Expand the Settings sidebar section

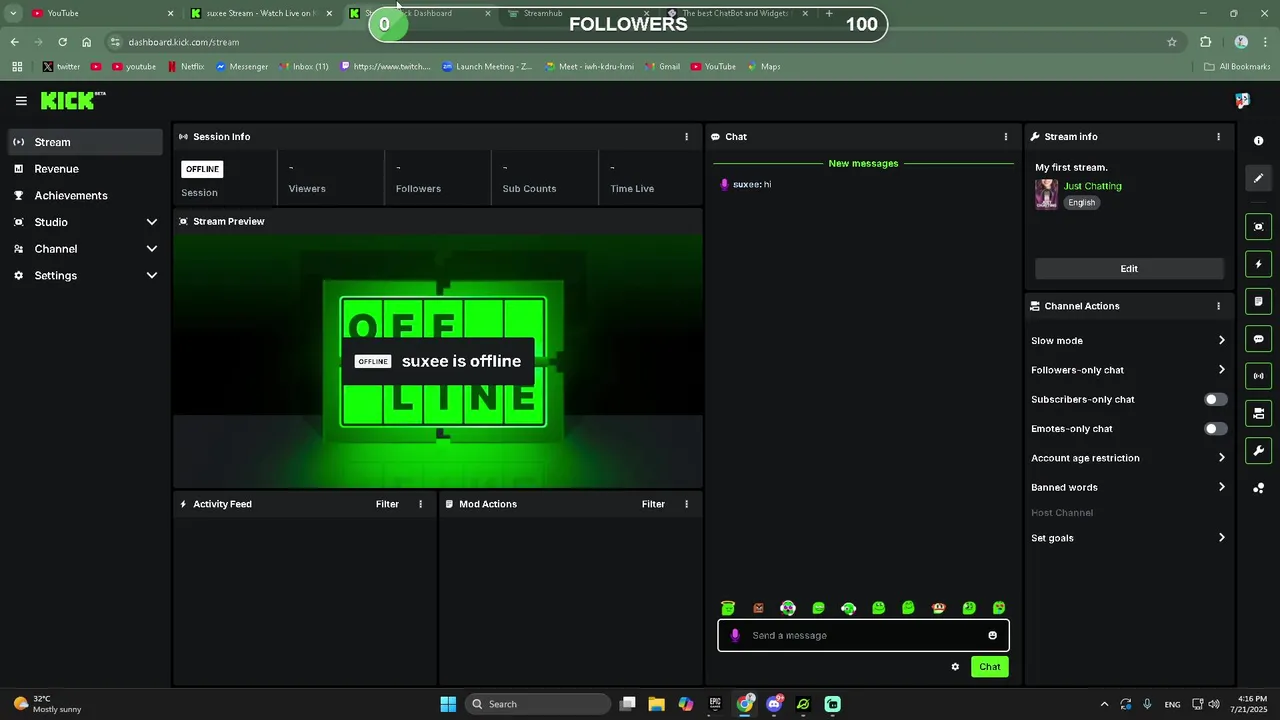85,275
